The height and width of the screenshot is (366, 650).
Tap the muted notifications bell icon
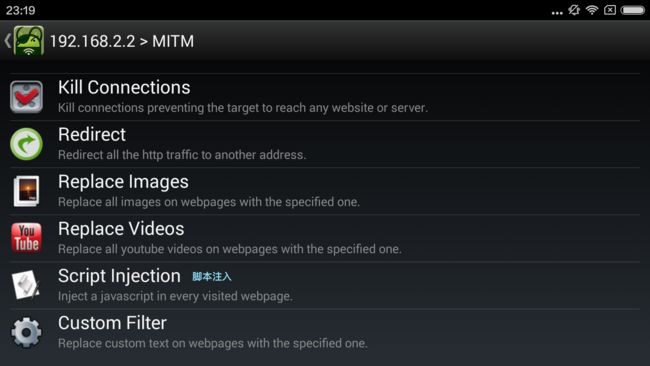pyautogui.click(x=574, y=10)
